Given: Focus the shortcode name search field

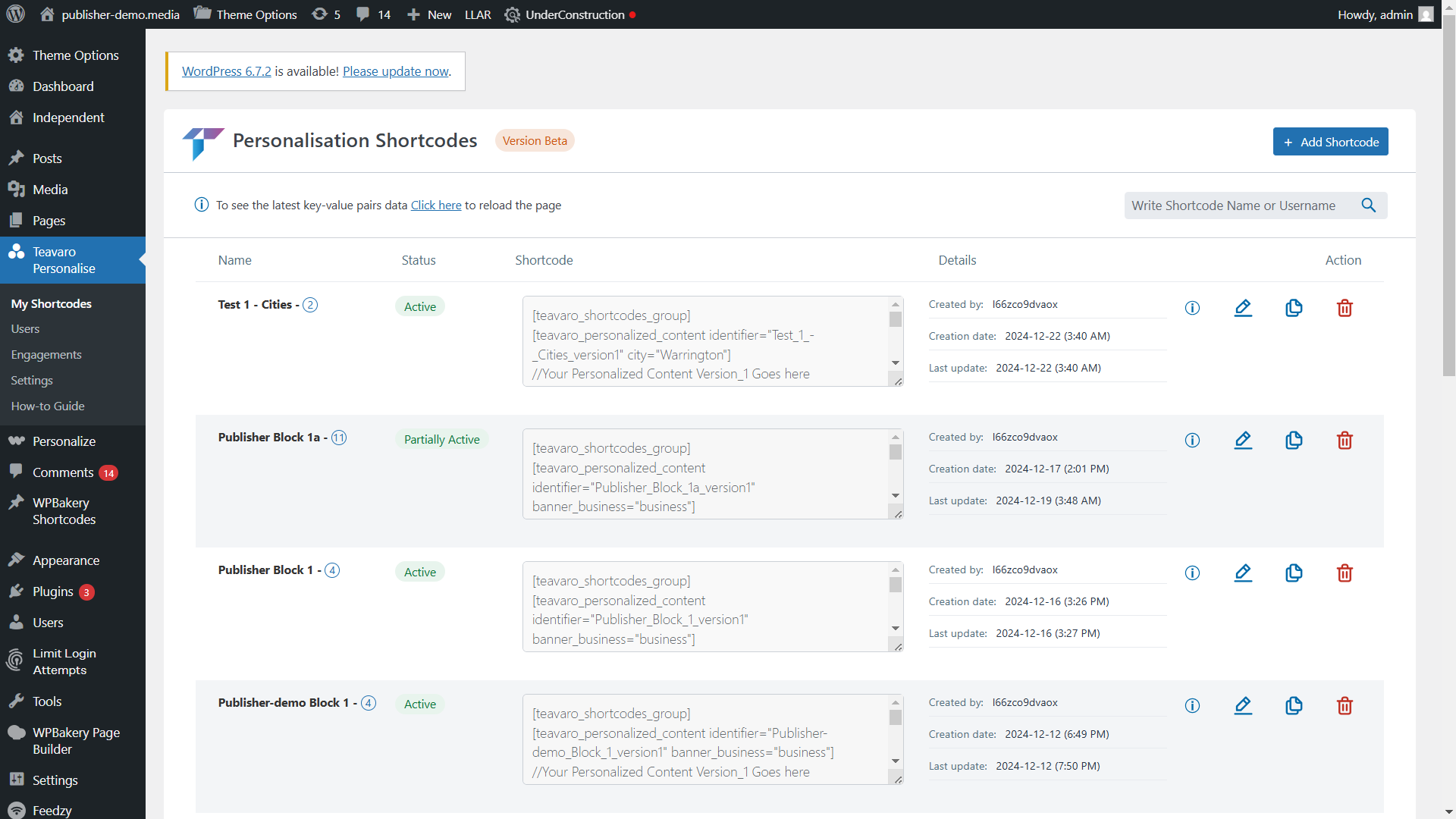Looking at the screenshot, I should point(1240,206).
